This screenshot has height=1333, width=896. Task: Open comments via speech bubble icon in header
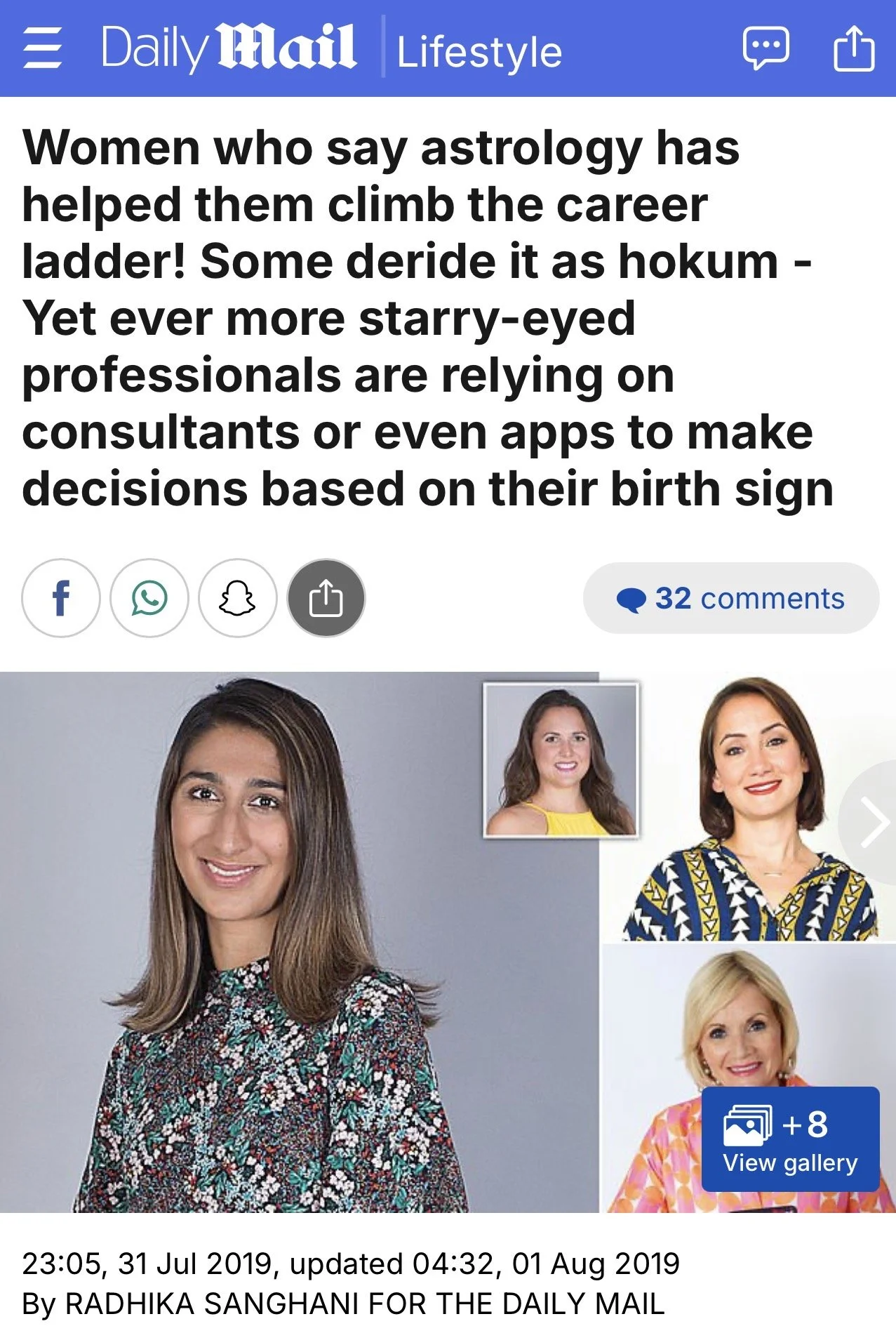(765, 48)
